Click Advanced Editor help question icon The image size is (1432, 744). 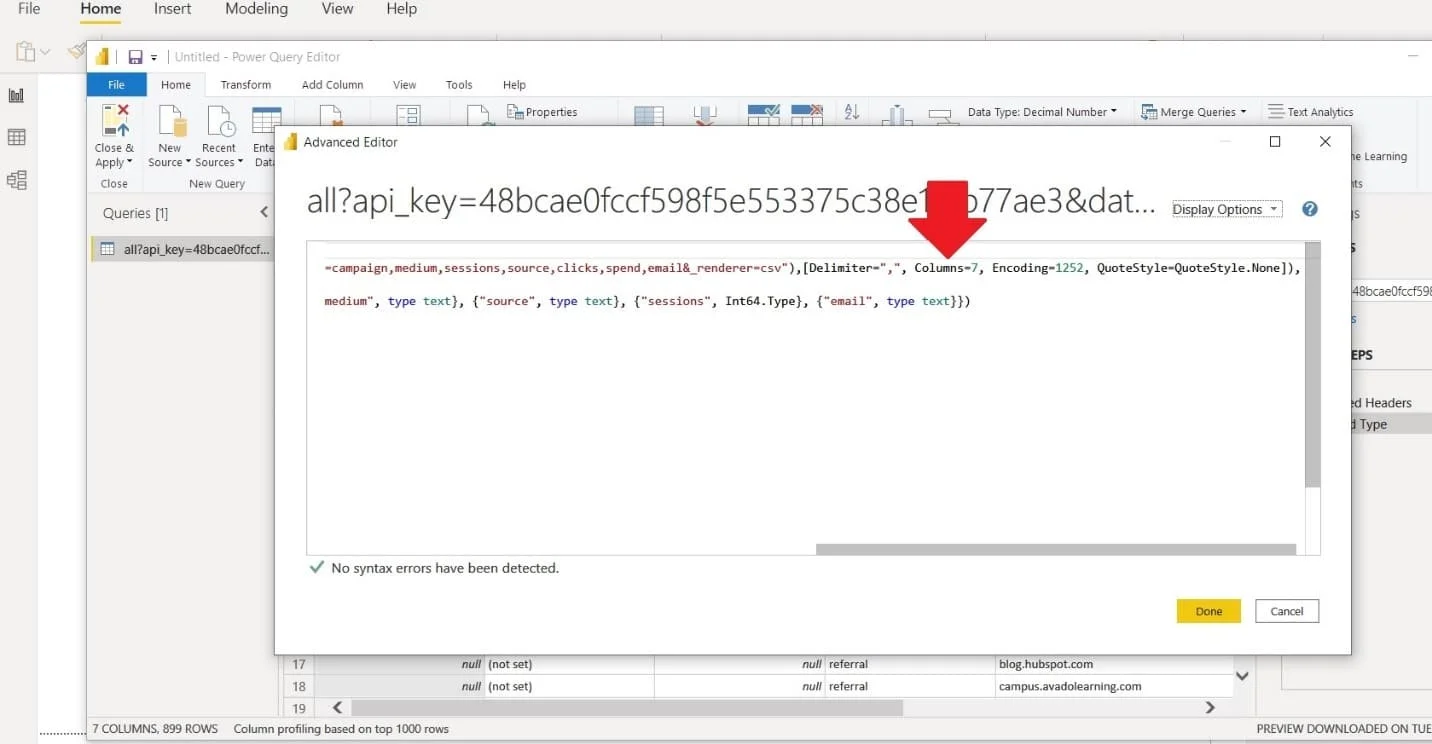point(1310,209)
